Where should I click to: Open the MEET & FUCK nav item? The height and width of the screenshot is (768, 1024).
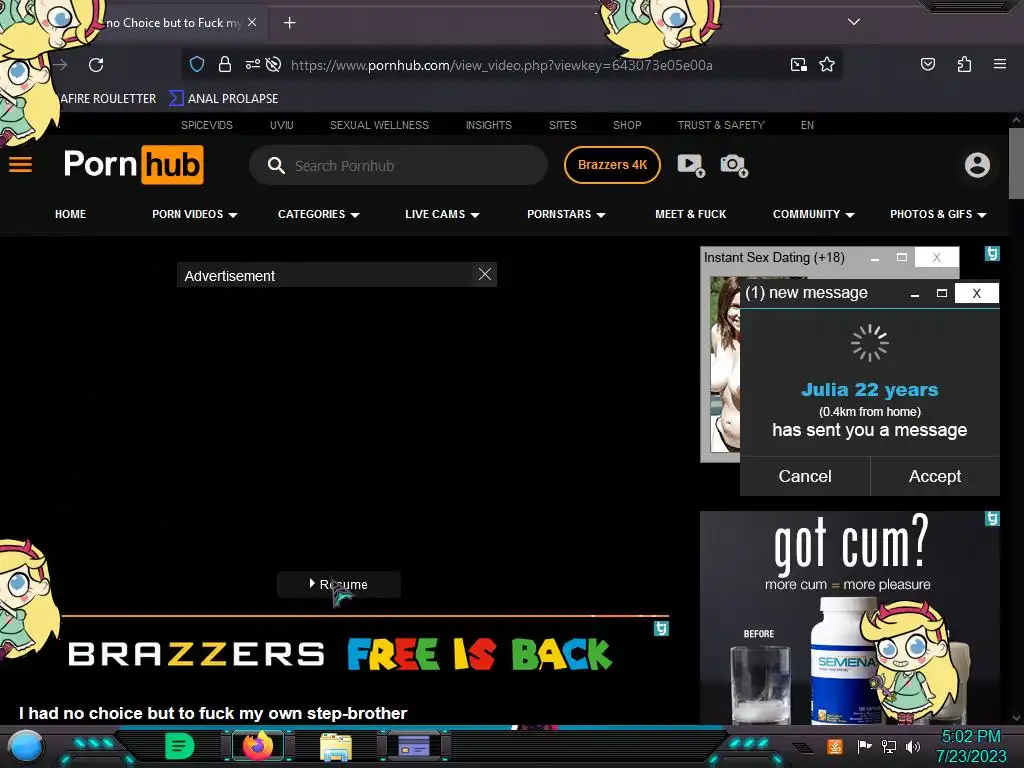(690, 214)
